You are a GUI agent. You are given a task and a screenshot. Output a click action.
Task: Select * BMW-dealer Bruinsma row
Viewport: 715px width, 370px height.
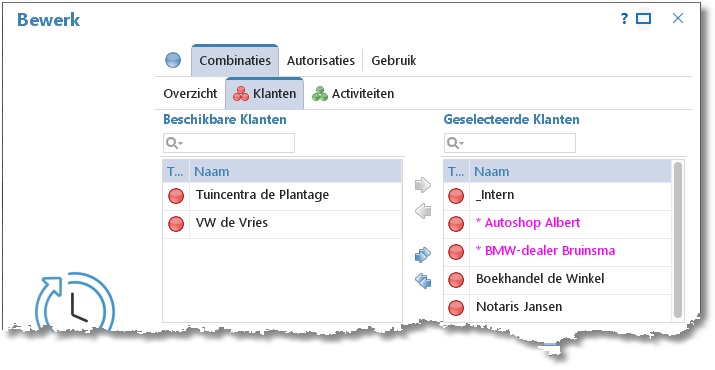click(557, 252)
